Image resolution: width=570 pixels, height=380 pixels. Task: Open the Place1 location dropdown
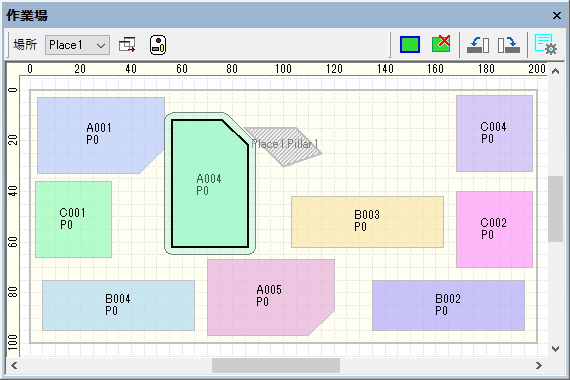[x=77, y=45]
